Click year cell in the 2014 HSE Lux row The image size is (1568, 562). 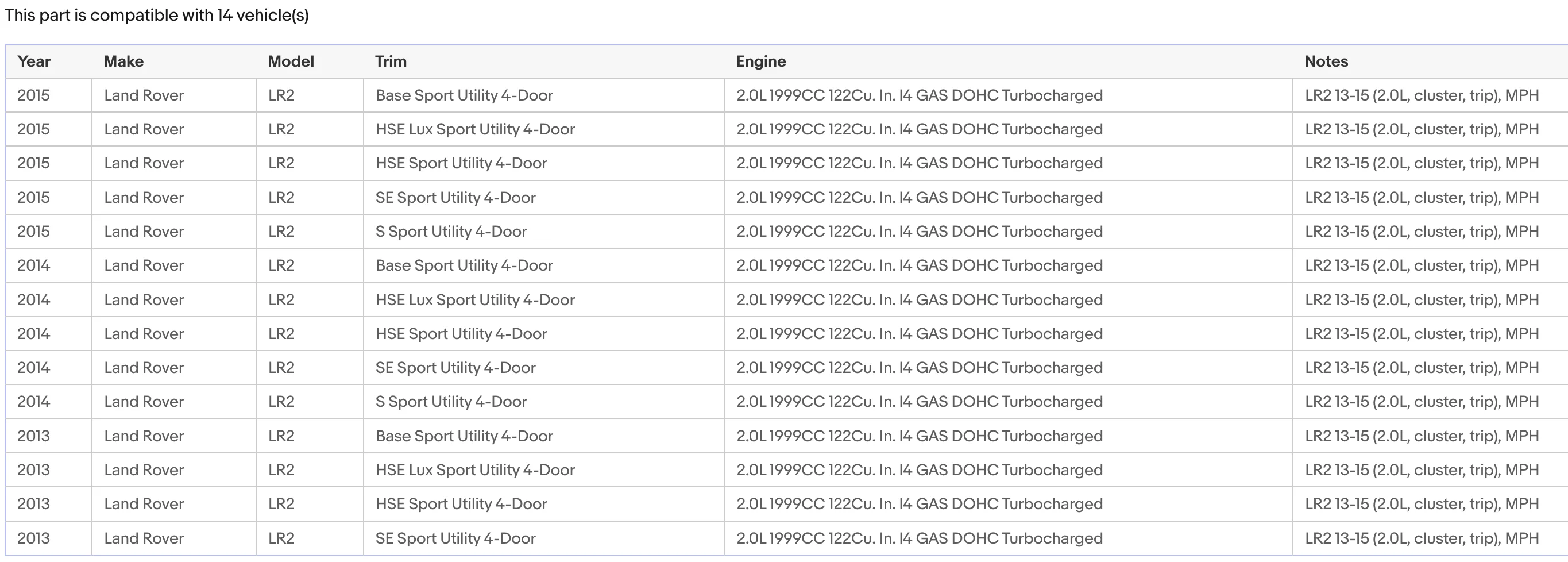click(49, 299)
